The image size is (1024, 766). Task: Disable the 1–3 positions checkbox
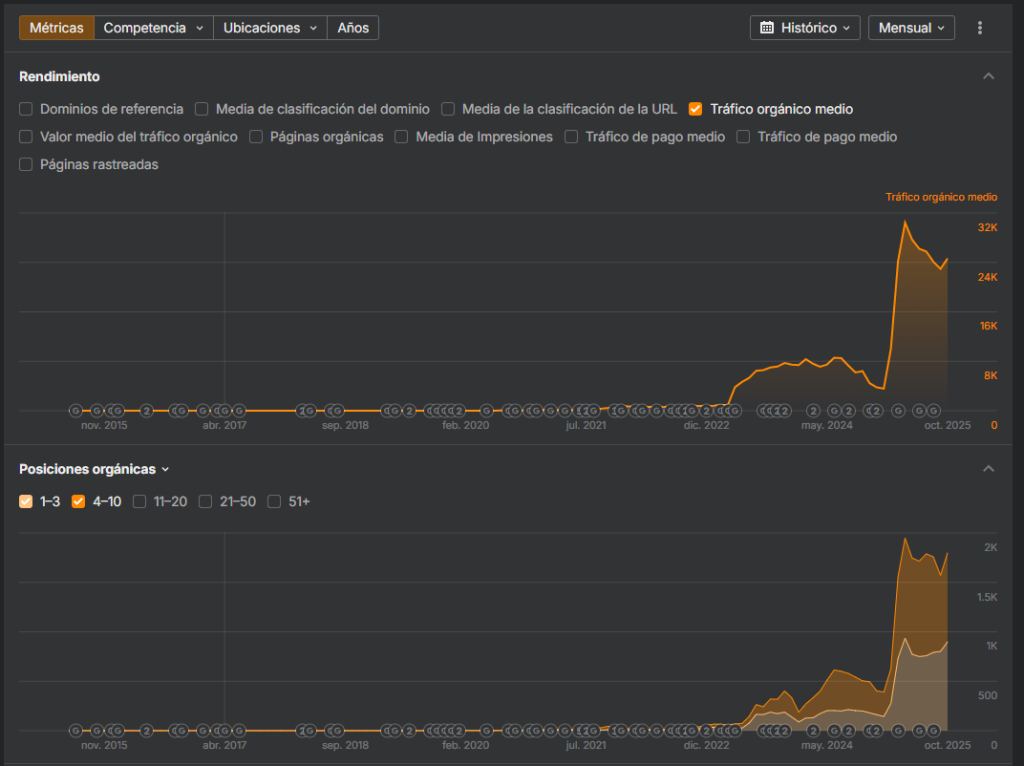click(27, 501)
